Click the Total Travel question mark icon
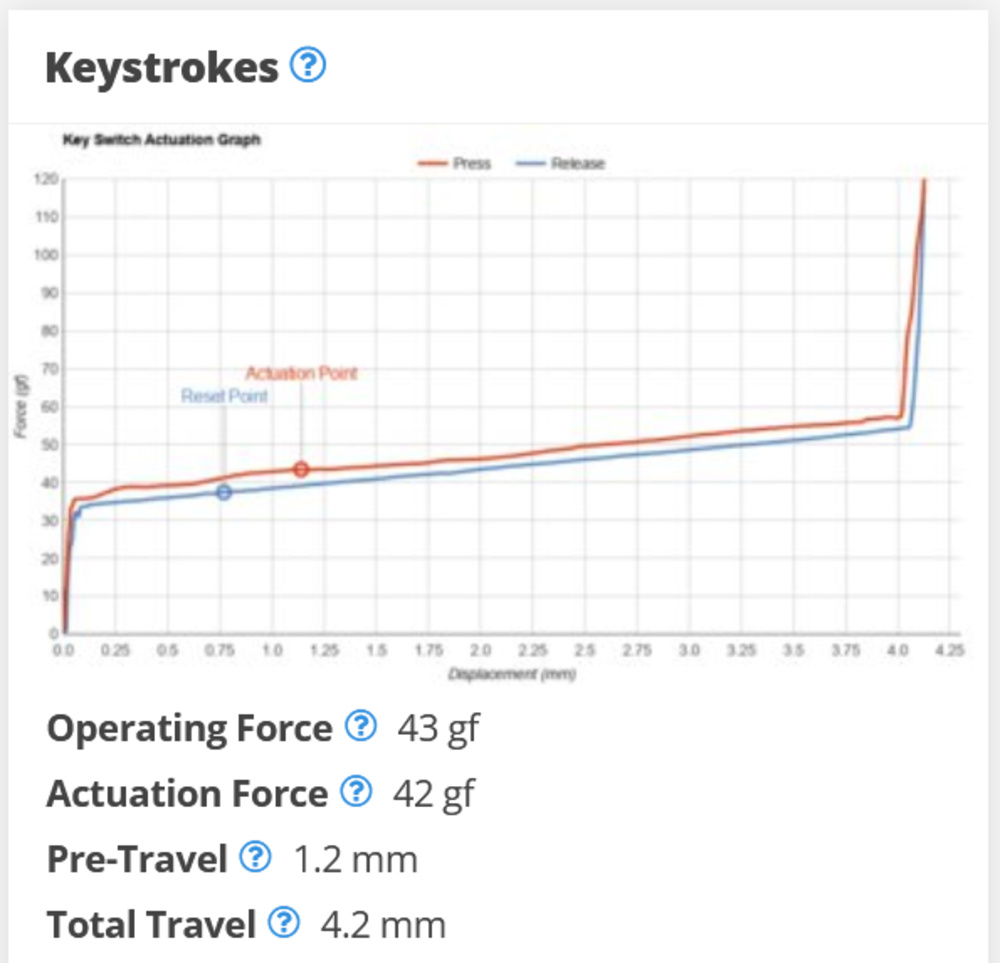The width and height of the screenshot is (1000, 963). 285,923
